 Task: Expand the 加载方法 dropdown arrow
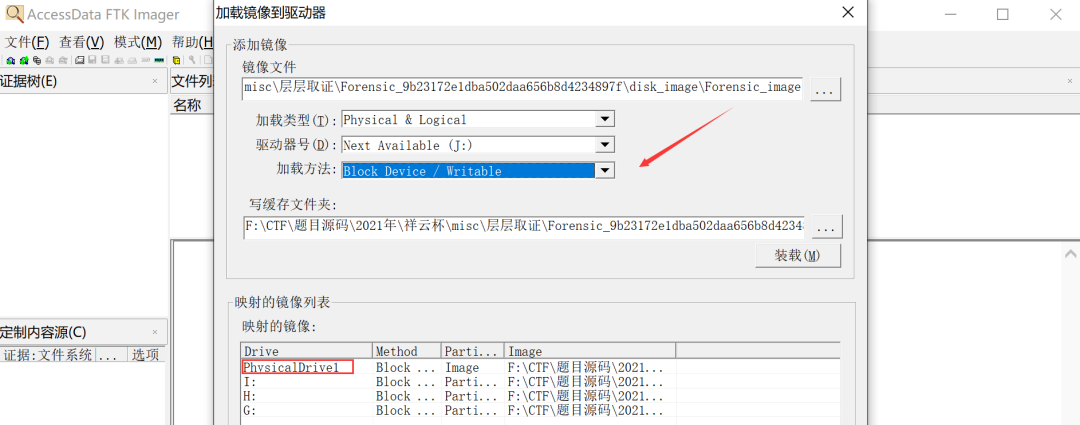pyautogui.click(x=604, y=170)
